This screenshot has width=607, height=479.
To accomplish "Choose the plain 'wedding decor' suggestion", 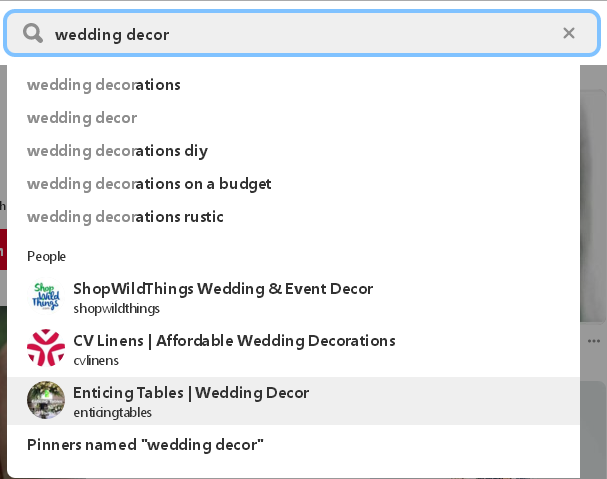I will tap(82, 118).
